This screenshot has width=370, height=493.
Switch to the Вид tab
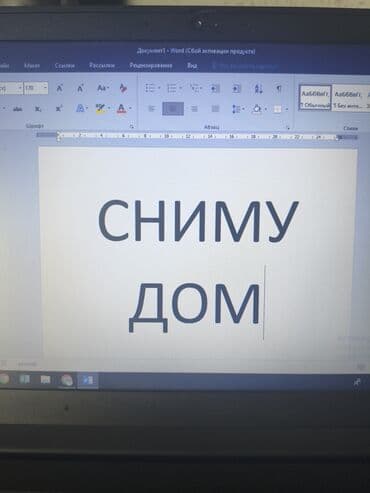pos(192,65)
